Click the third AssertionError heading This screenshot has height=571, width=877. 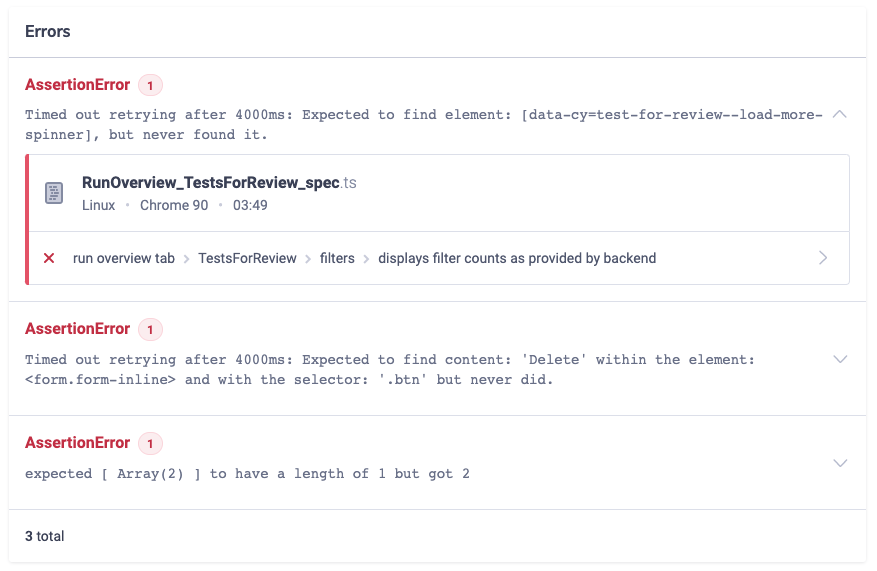[x=77, y=443]
